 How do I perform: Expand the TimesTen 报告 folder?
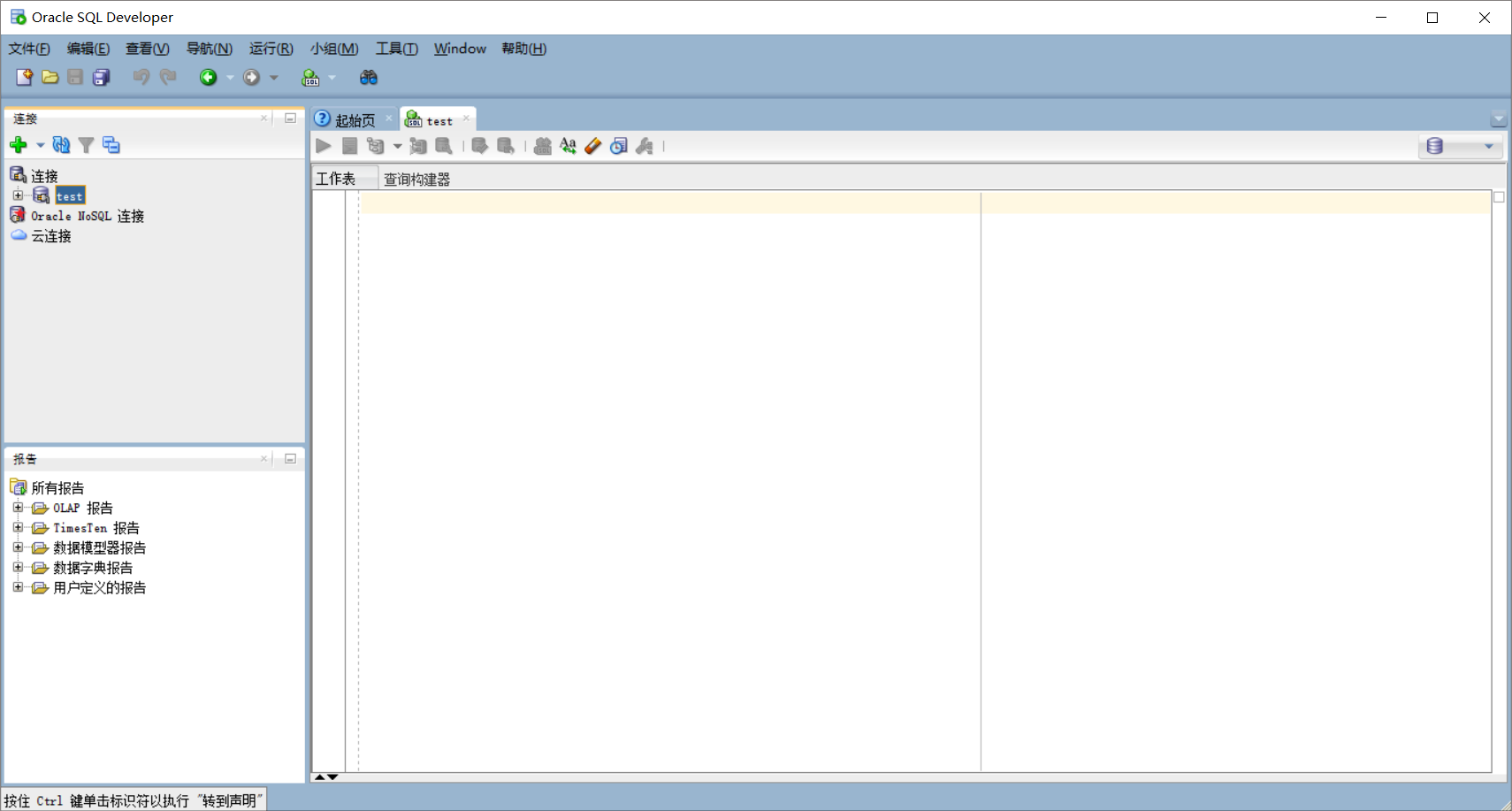[18, 527]
